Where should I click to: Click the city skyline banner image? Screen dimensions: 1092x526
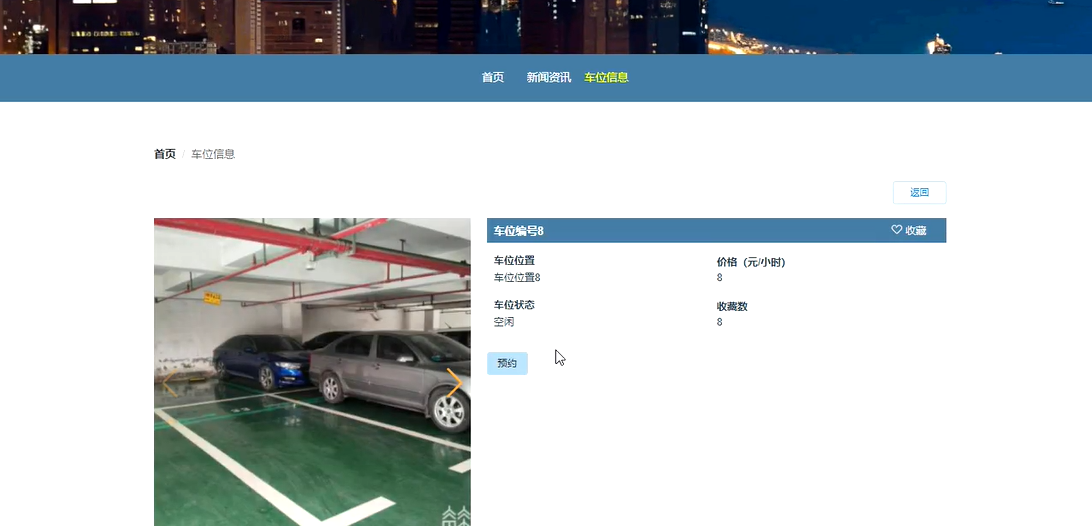546,26
